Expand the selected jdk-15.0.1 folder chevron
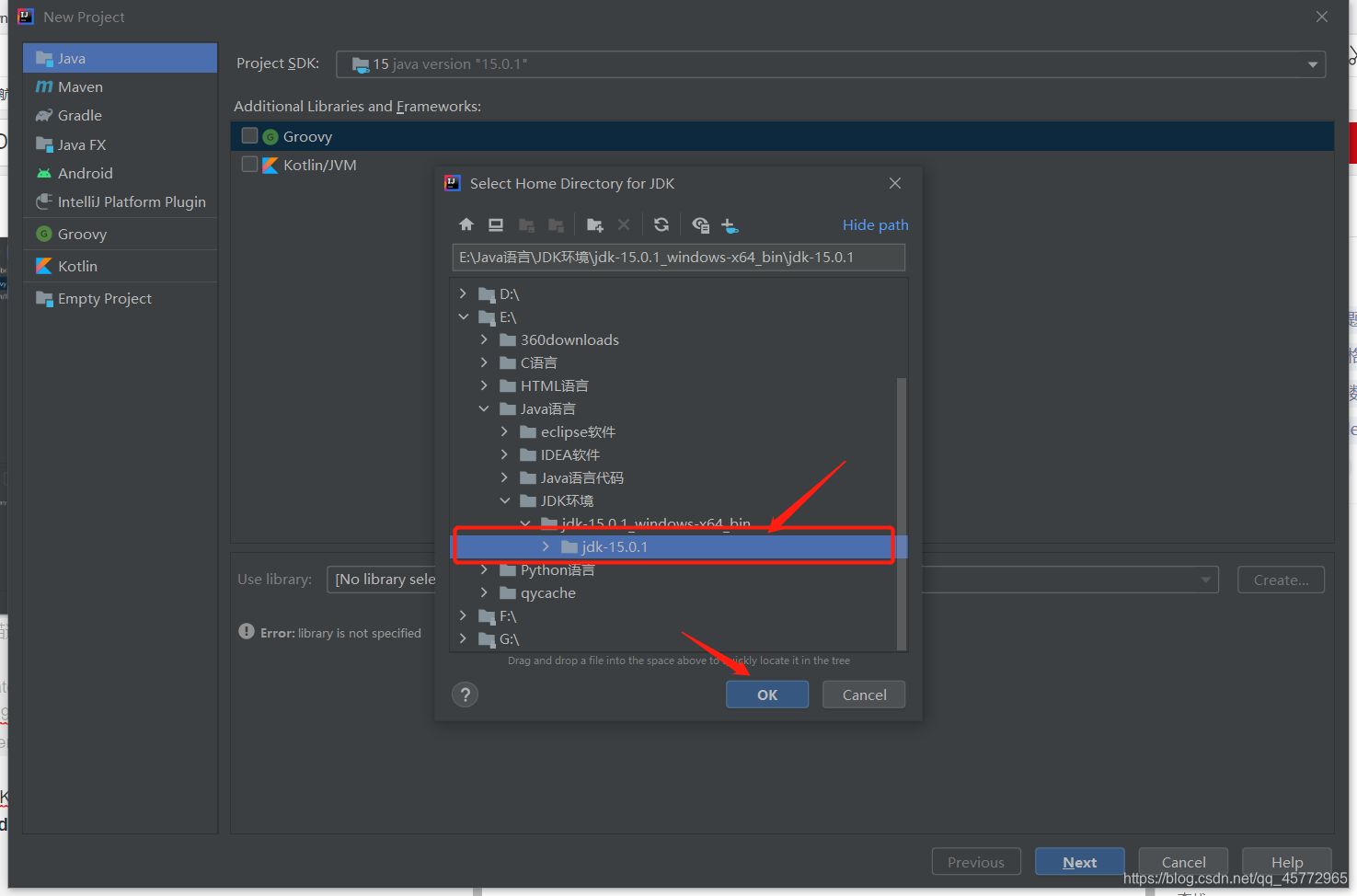The width and height of the screenshot is (1357, 896). click(546, 546)
